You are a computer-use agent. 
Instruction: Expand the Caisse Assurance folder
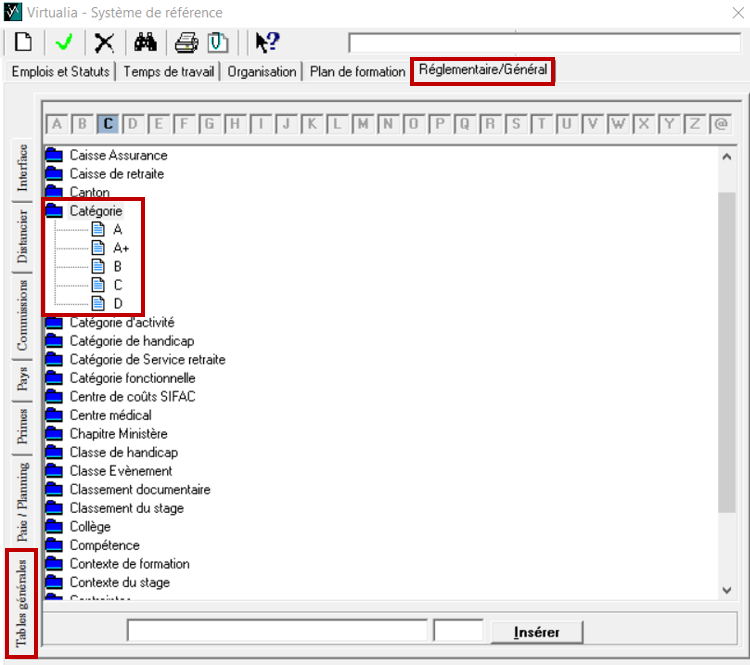[54, 155]
